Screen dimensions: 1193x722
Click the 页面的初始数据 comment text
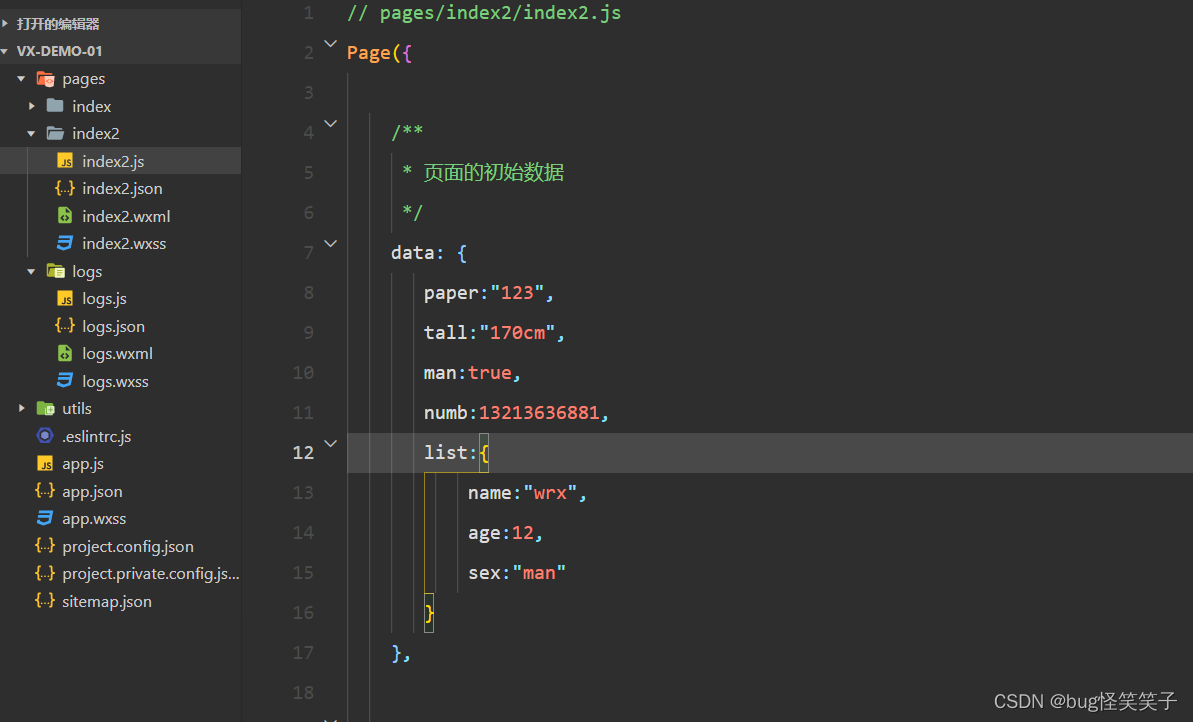pyautogui.click(x=494, y=173)
